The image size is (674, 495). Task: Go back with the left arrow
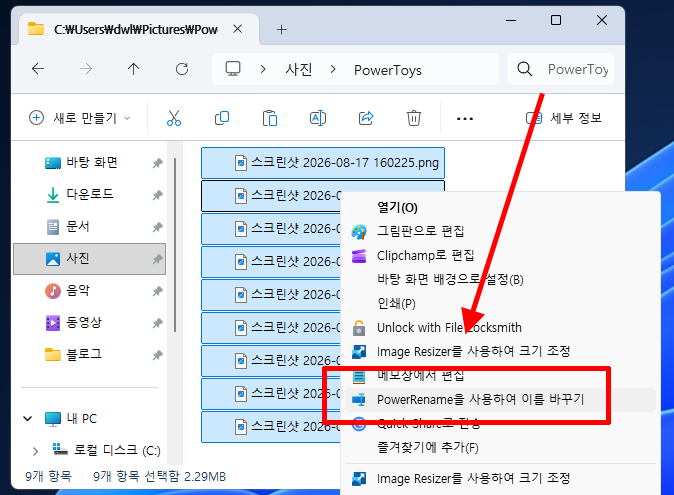[x=38, y=69]
